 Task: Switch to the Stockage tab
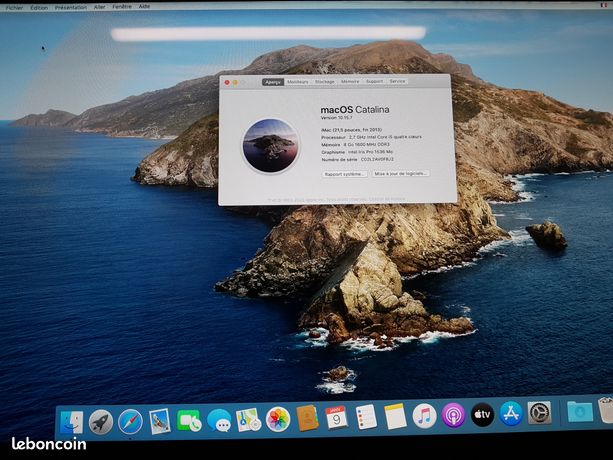coord(324,82)
